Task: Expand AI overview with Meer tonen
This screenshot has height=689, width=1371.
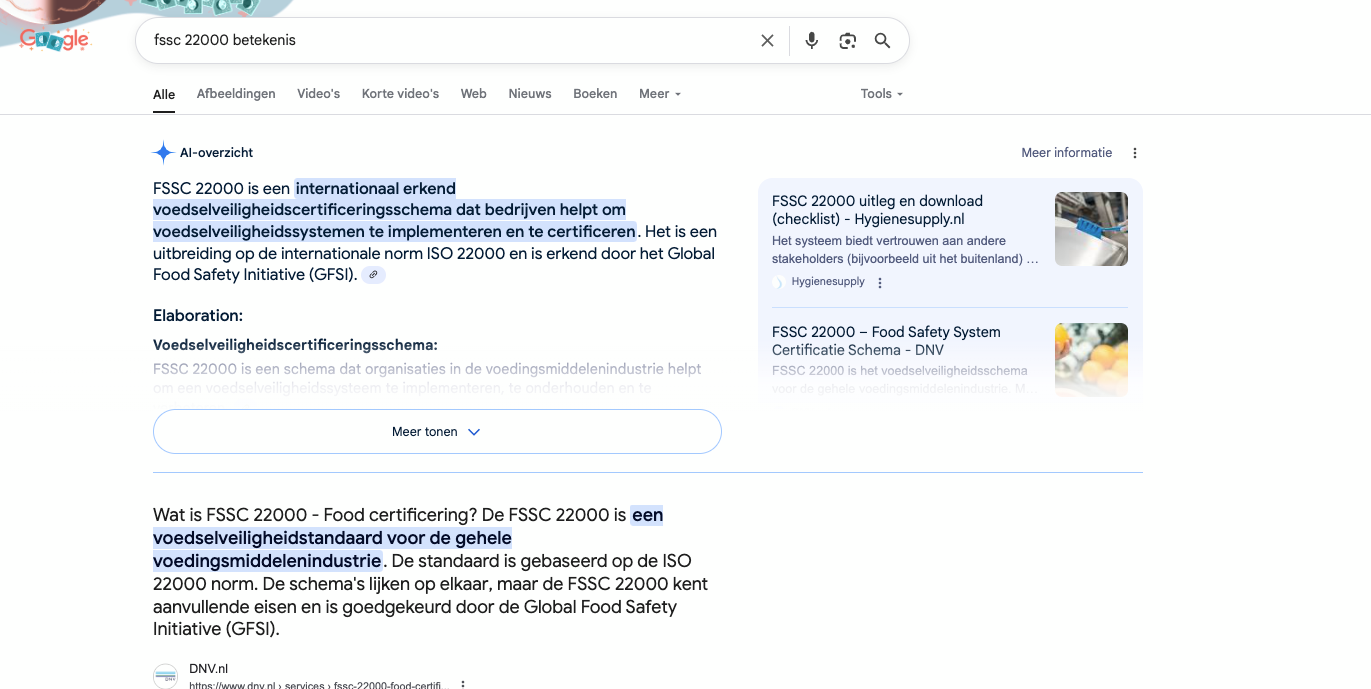Action: [x=437, y=432]
